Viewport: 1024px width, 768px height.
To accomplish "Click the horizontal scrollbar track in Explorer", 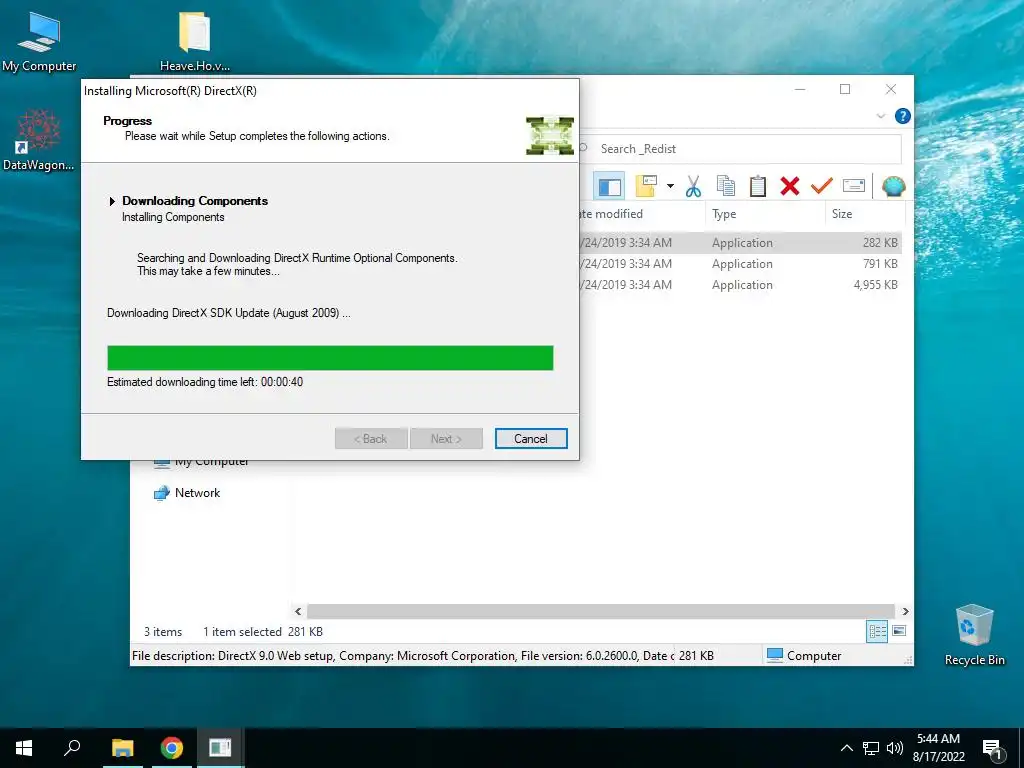I will (600, 611).
